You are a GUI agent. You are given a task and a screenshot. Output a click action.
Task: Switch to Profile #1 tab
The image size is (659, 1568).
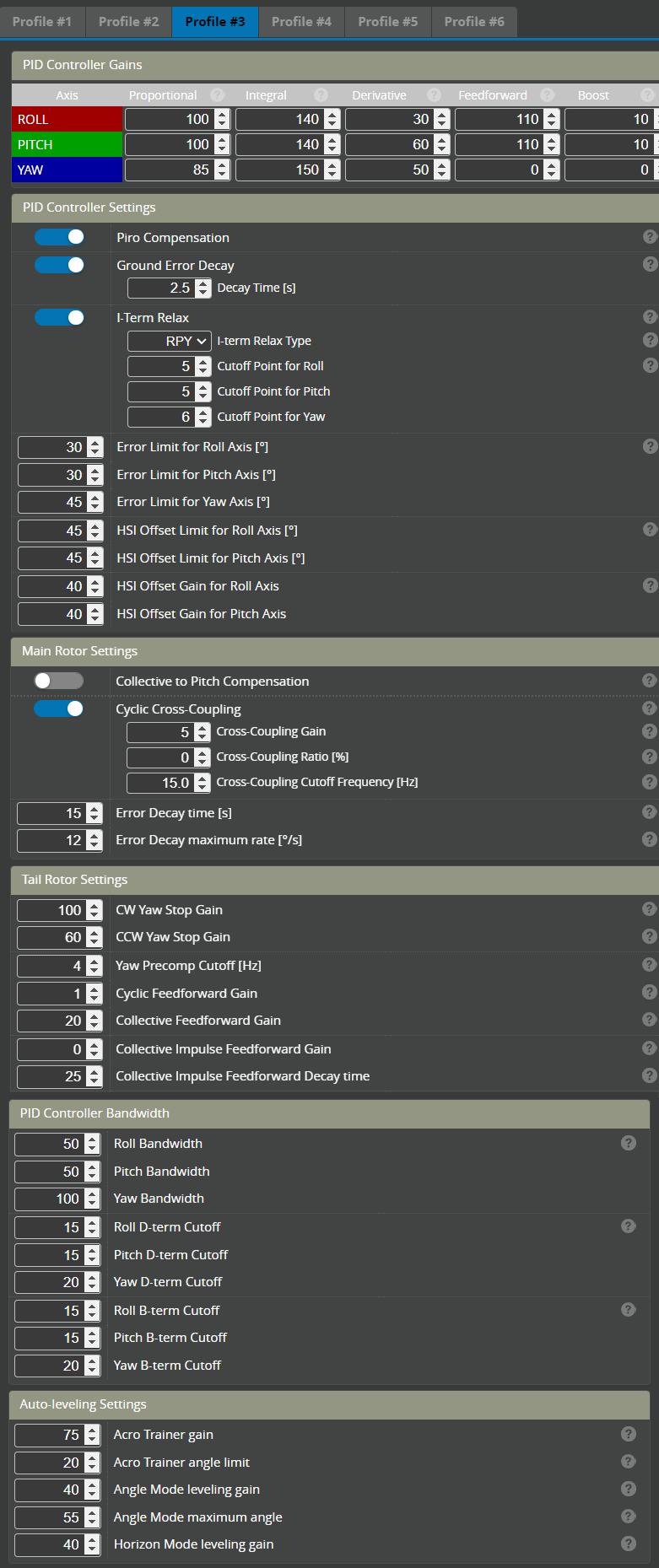tap(42, 21)
